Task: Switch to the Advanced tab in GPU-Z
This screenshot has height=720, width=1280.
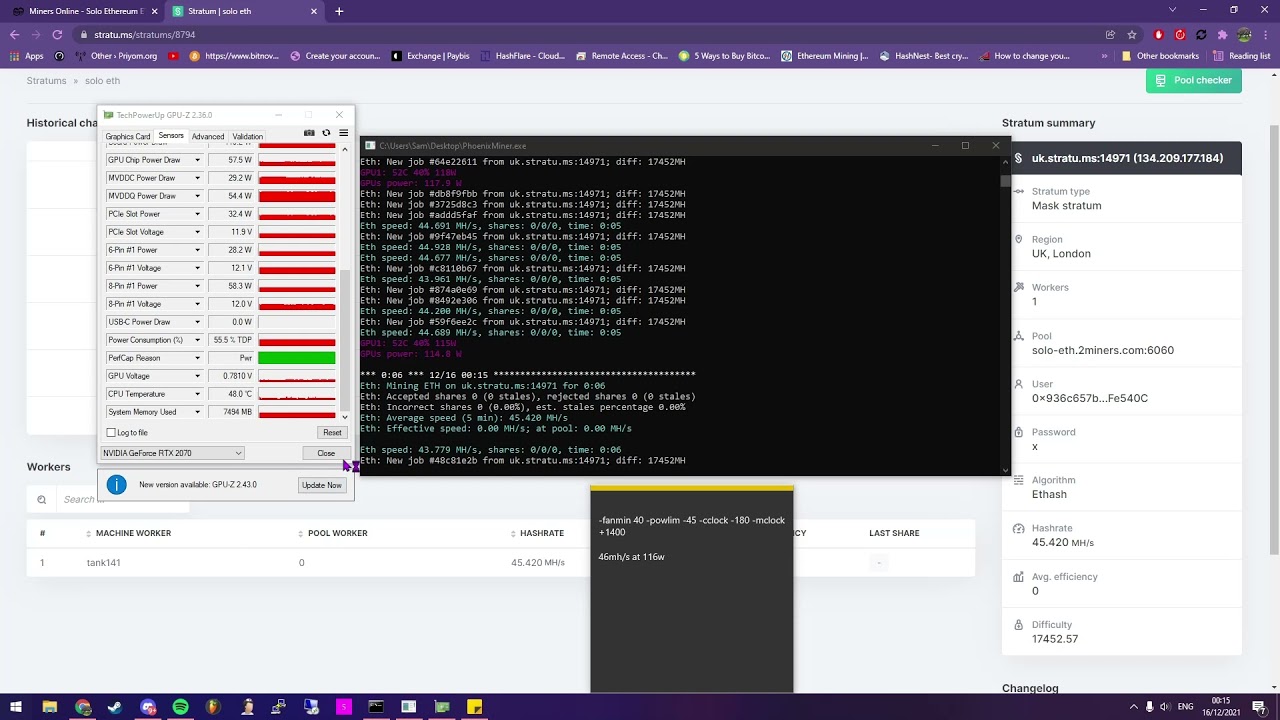Action: pos(208,136)
